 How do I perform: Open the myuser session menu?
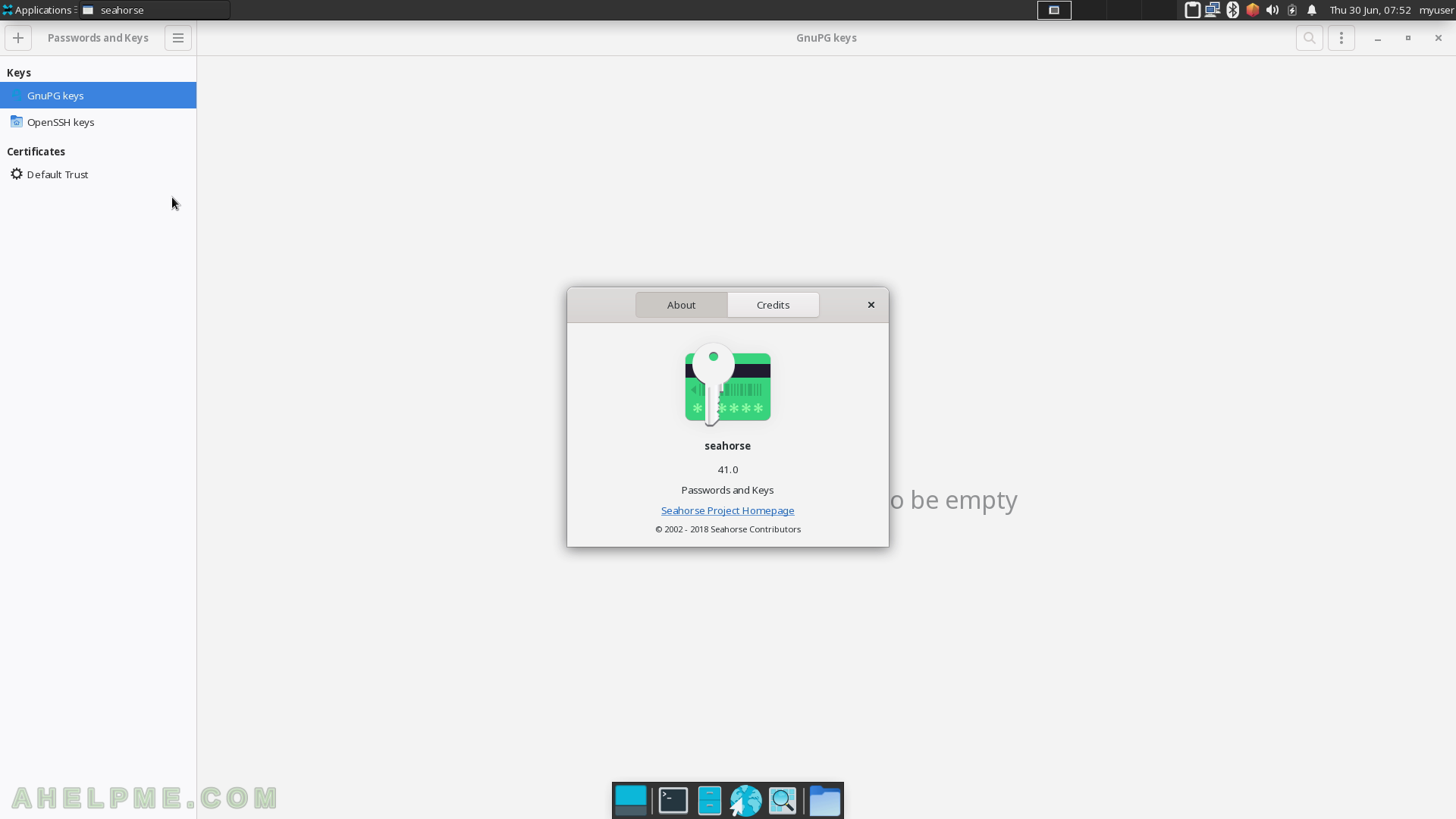pos(1436,10)
